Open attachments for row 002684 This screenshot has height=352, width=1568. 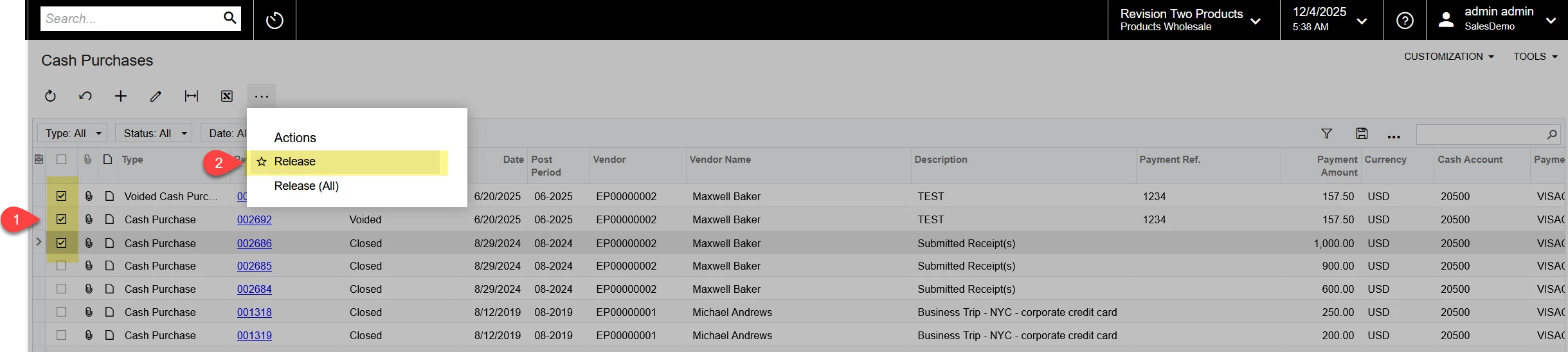[89, 289]
